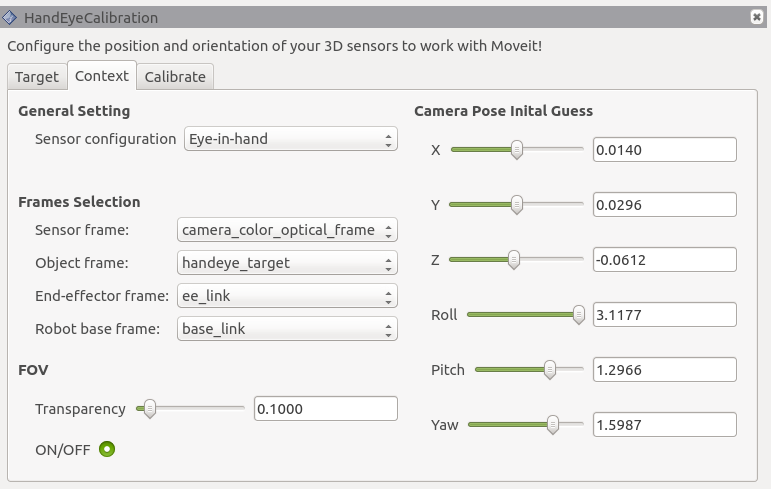771x489 pixels.
Task: Toggle the FOV ON/OFF radio button
Action: click(106, 449)
